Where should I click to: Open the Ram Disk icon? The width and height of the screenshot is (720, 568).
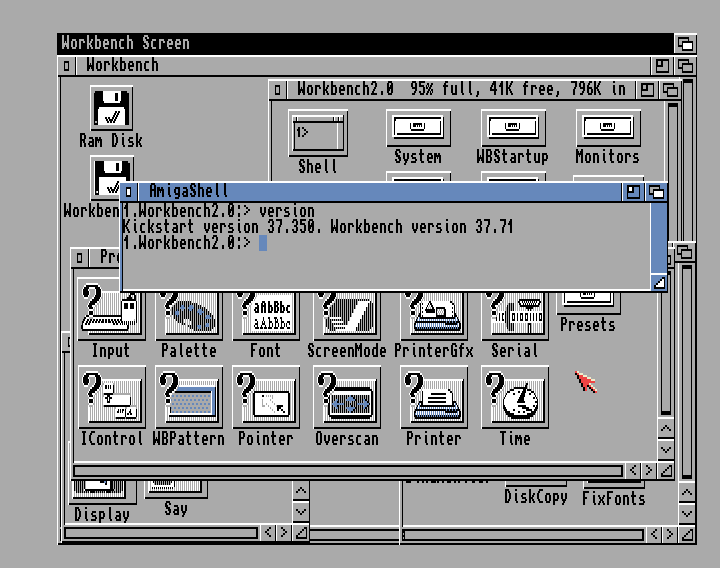click(111, 108)
